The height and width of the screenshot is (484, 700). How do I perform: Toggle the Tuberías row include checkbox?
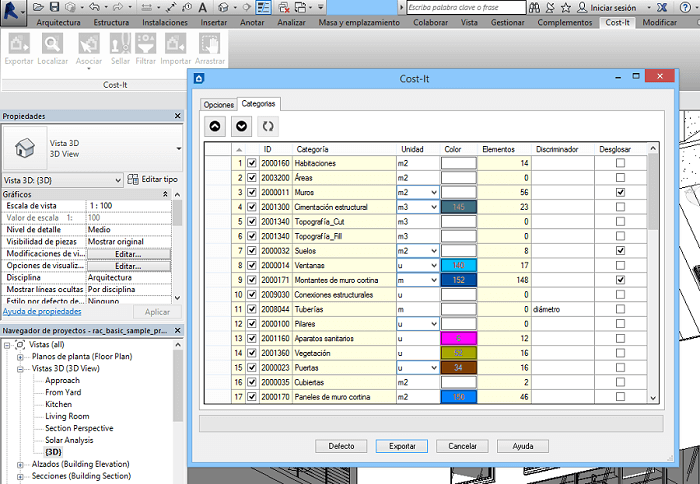pyautogui.click(x=252, y=309)
